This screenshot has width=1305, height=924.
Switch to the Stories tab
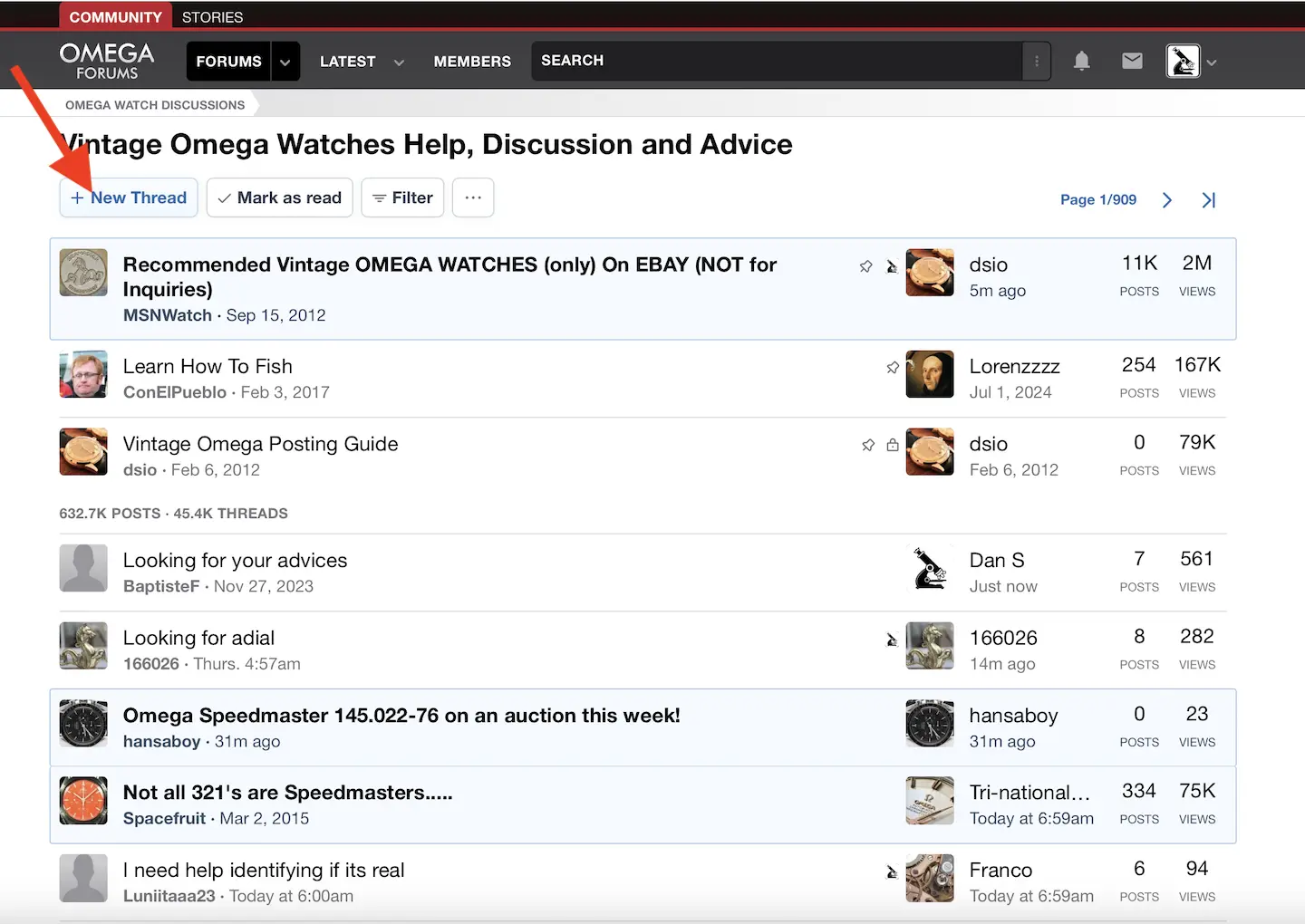click(212, 16)
